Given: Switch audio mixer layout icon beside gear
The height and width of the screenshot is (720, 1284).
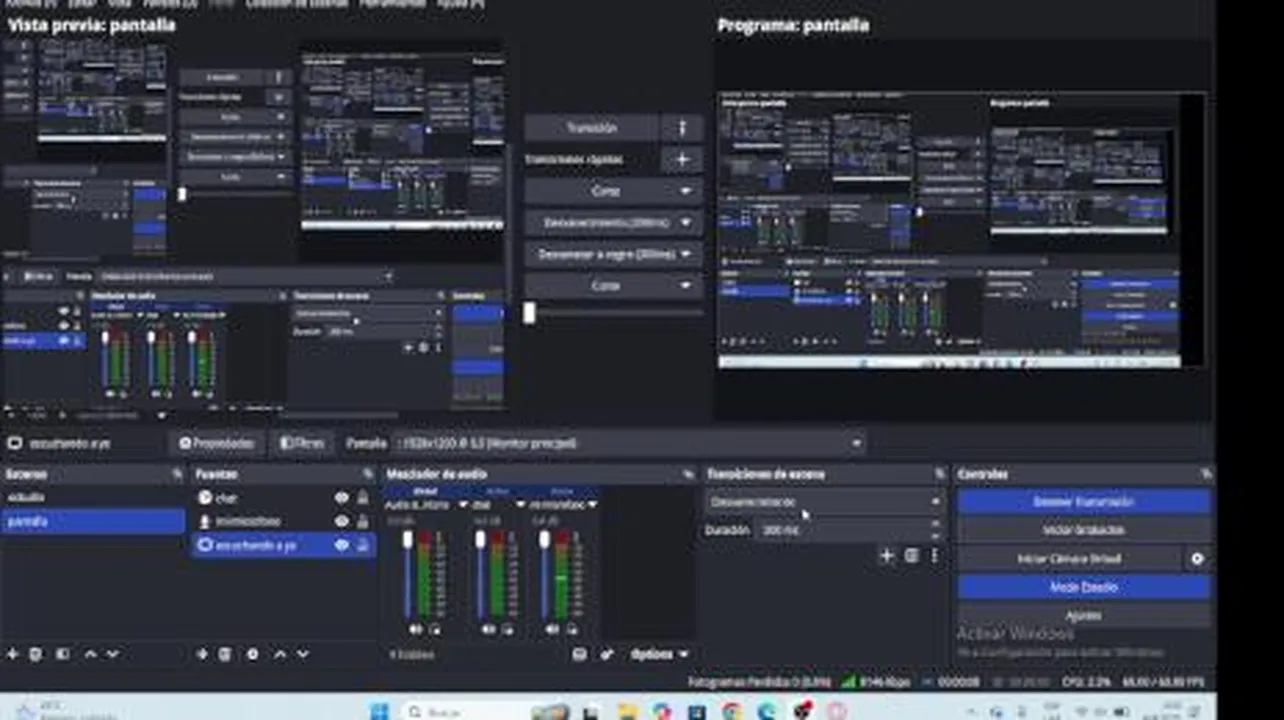Looking at the screenshot, I should pos(579,654).
